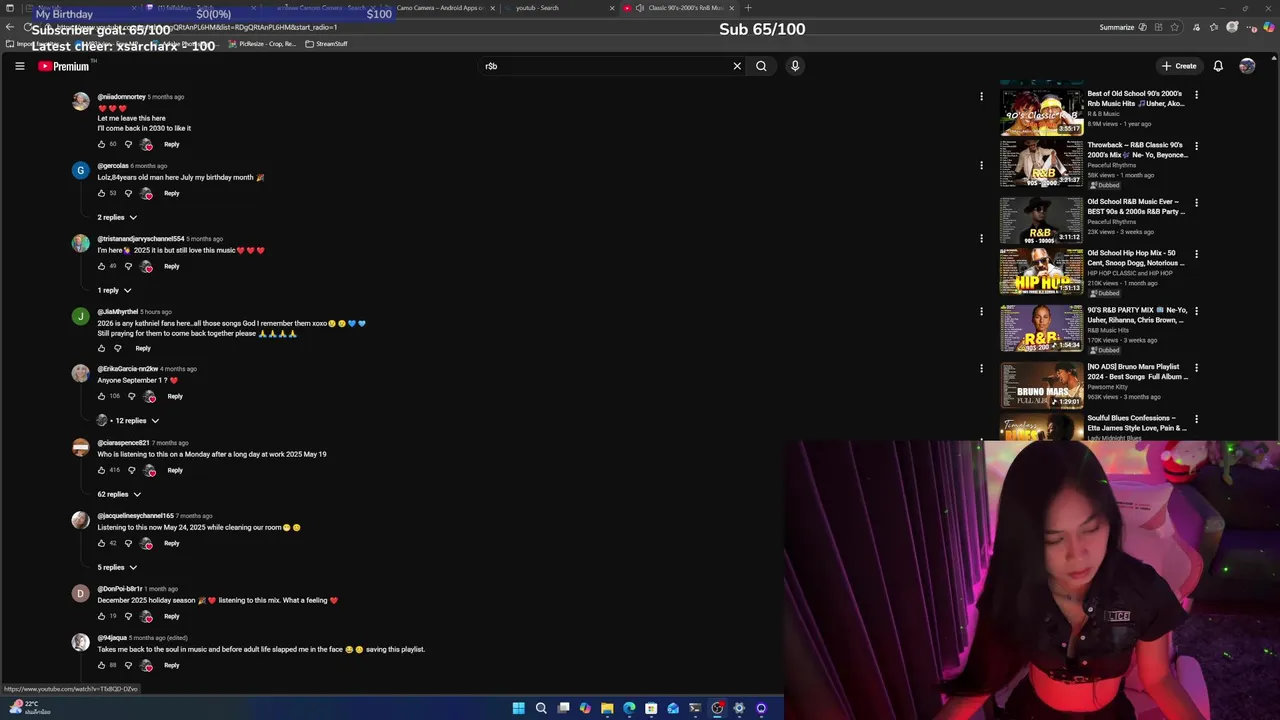
Task: Open options menu for @JiaMhyrthel's comment
Action: click(x=981, y=312)
